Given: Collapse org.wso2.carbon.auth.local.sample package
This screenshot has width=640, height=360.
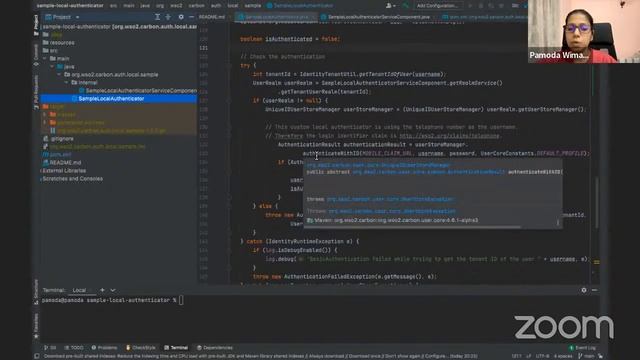Looking at the screenshot, I should (x=60, y=75).
